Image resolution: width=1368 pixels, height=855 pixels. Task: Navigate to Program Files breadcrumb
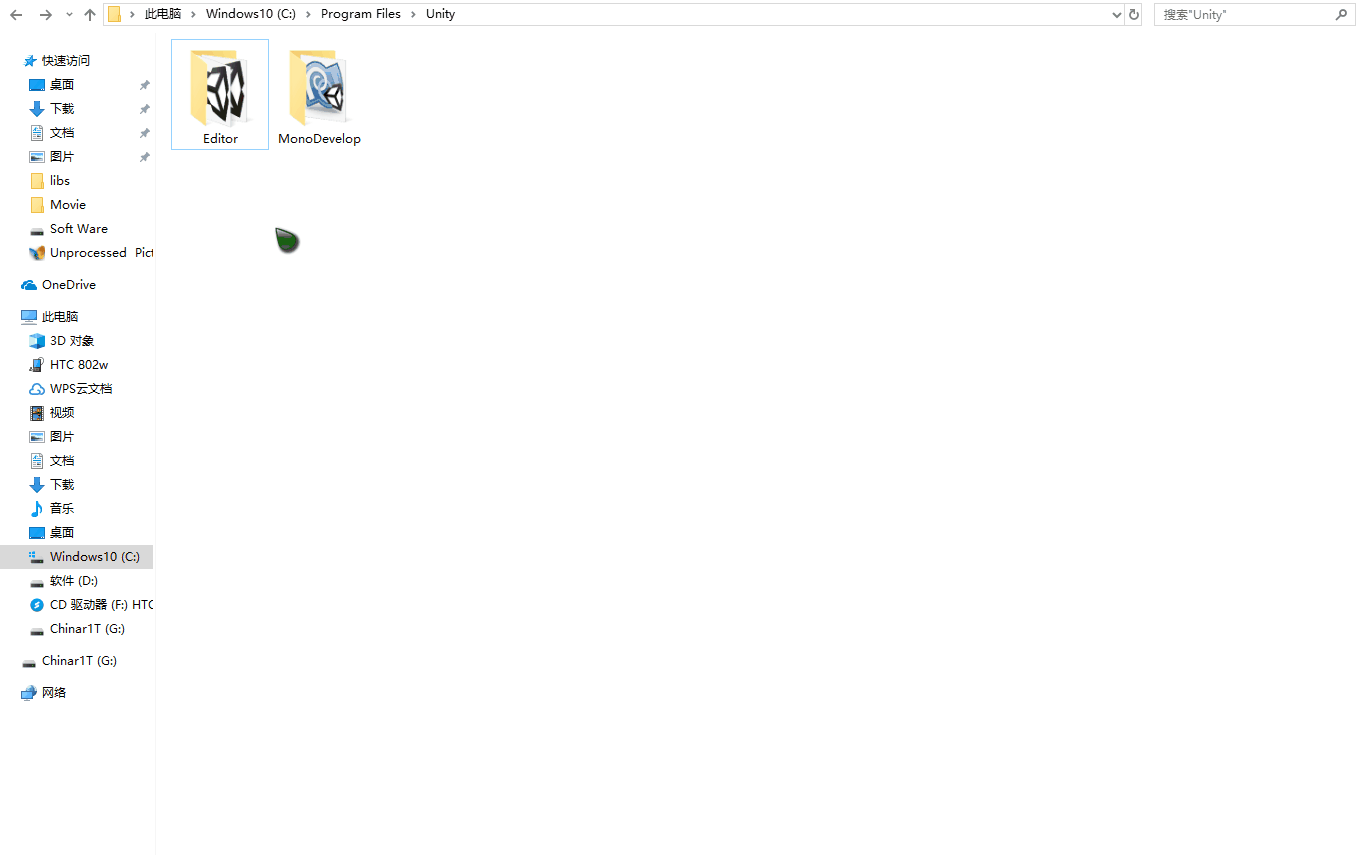(361, 14)
